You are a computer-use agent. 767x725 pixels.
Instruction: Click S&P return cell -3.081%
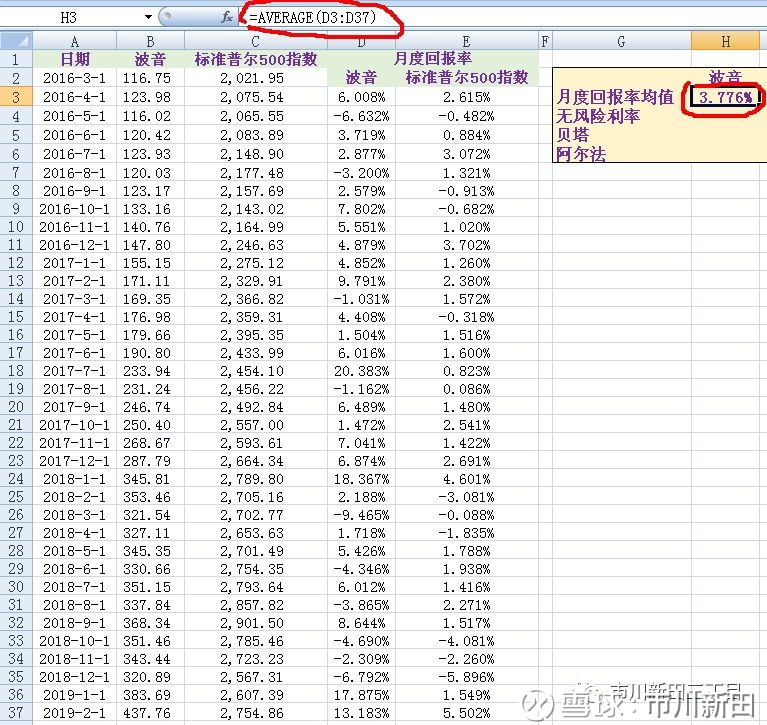[x=467, y=497]
